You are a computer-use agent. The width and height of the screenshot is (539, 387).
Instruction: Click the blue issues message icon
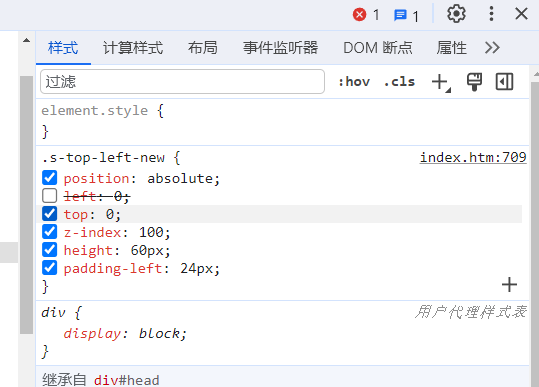[400, 15]
